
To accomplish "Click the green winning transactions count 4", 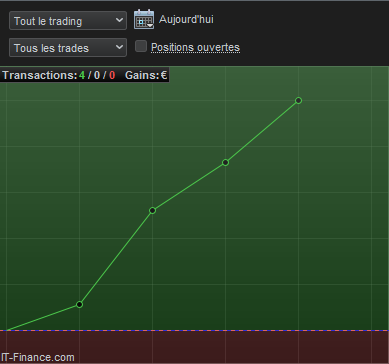I will (82, 75).
